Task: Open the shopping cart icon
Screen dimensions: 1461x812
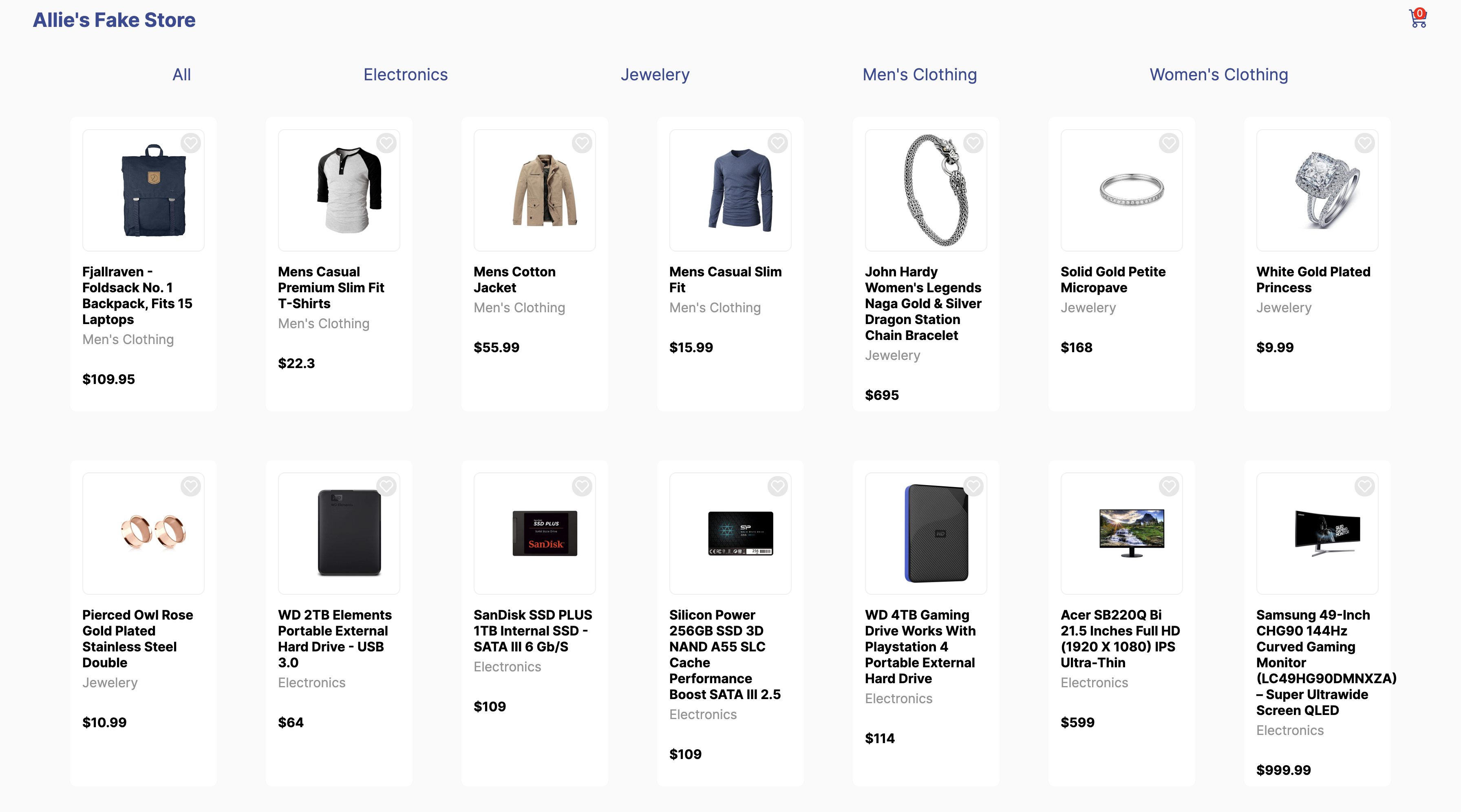Action: point(1417,19)
